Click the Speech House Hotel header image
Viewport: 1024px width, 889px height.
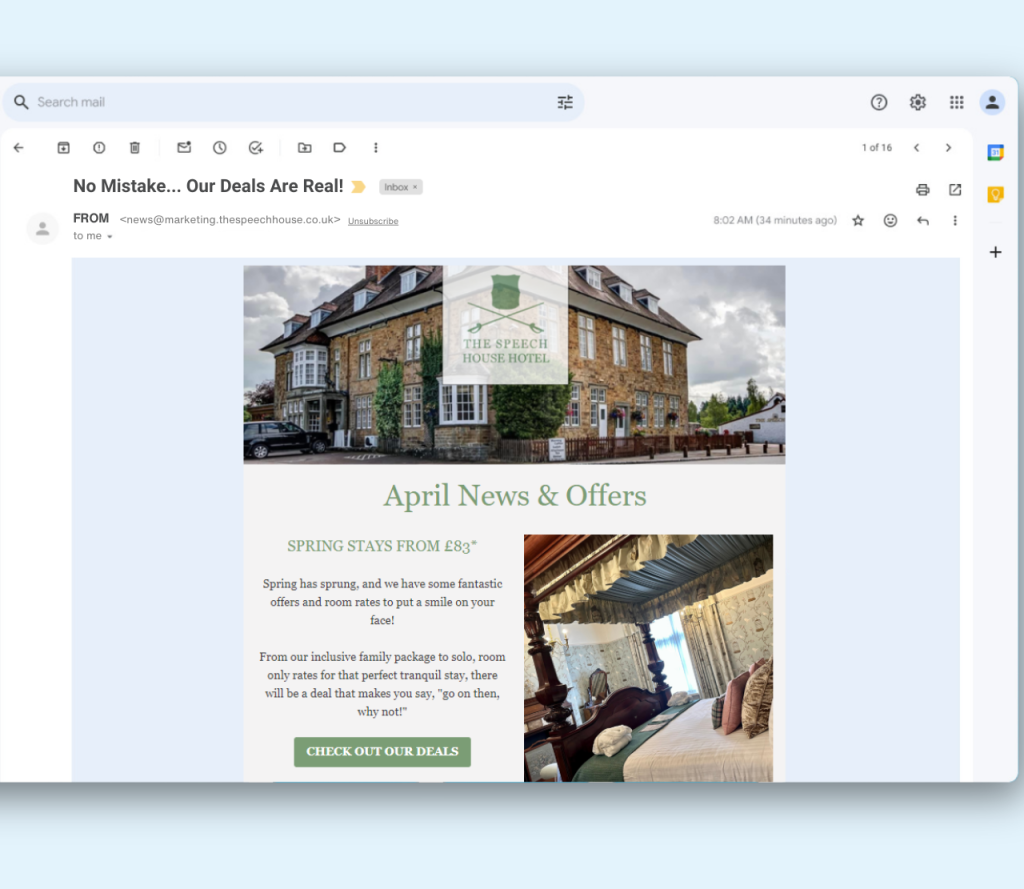[x=514, y=364]
